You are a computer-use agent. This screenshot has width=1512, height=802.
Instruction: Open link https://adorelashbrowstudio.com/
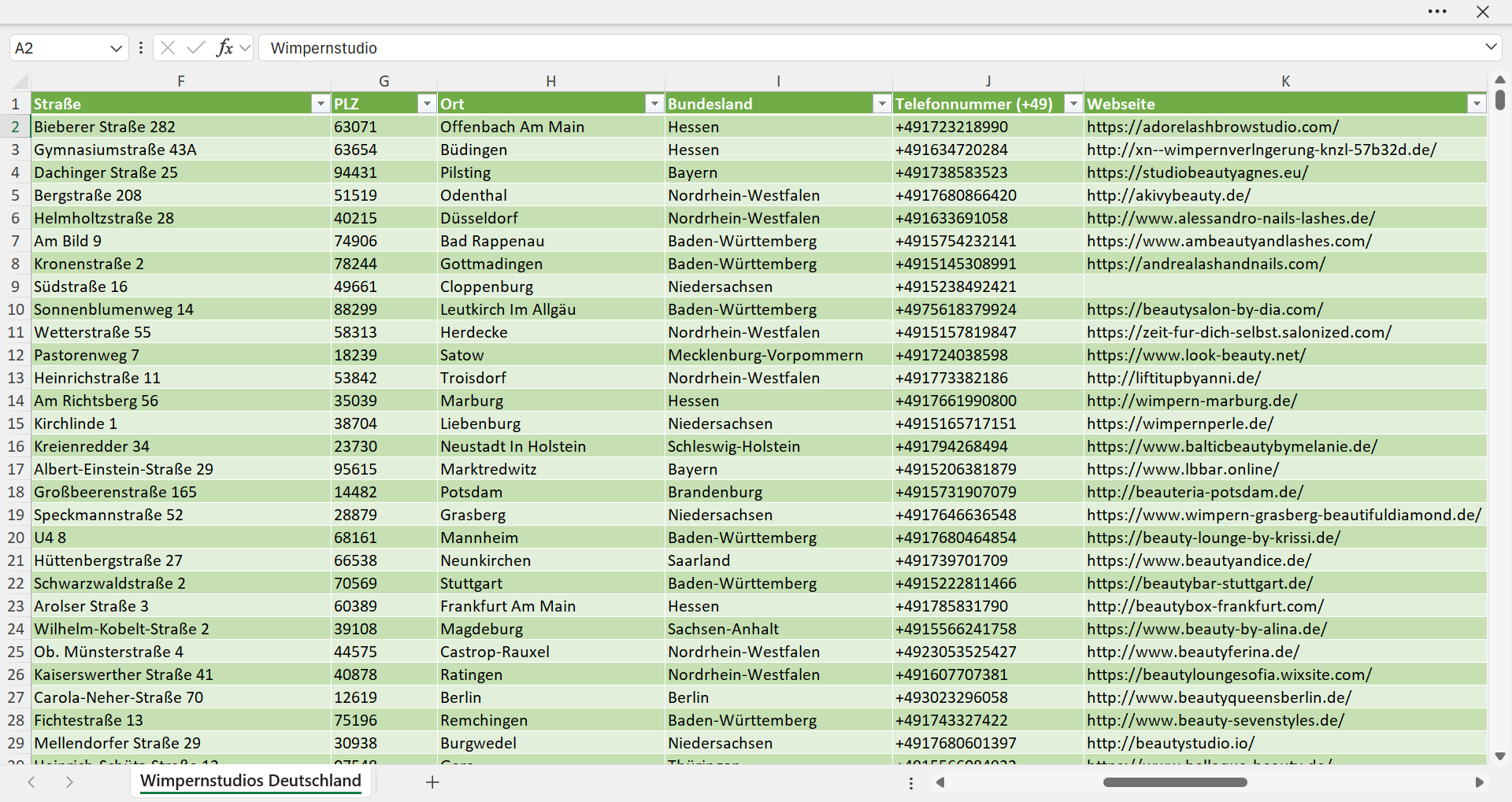click(x=1213, y=127)
